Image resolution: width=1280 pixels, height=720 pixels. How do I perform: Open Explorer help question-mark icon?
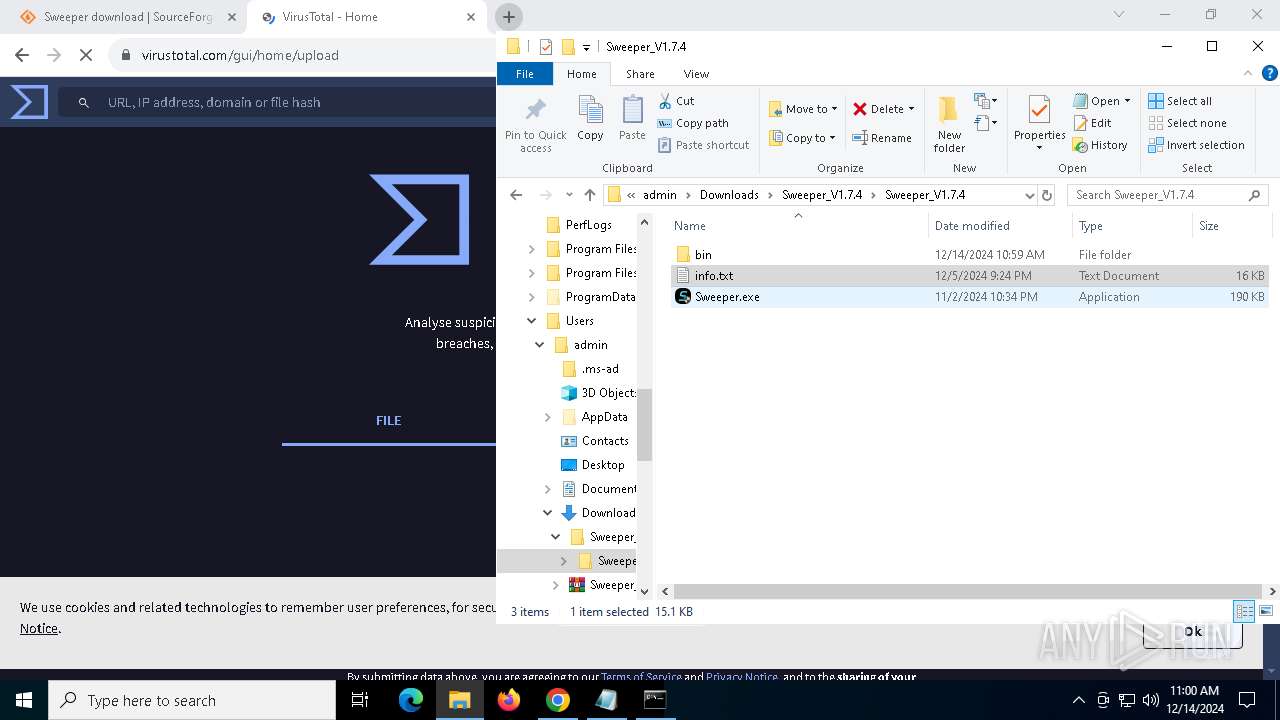pos(1269,73)
